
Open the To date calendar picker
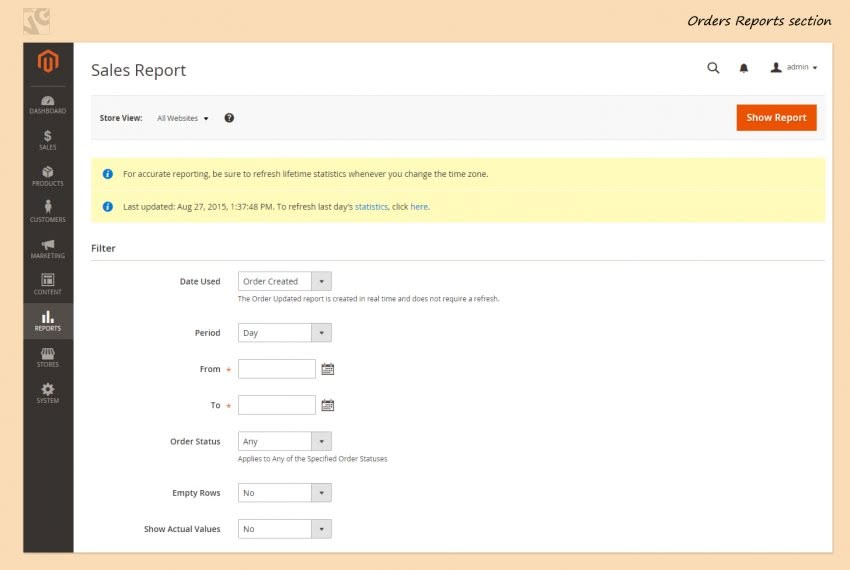[327, 405]
